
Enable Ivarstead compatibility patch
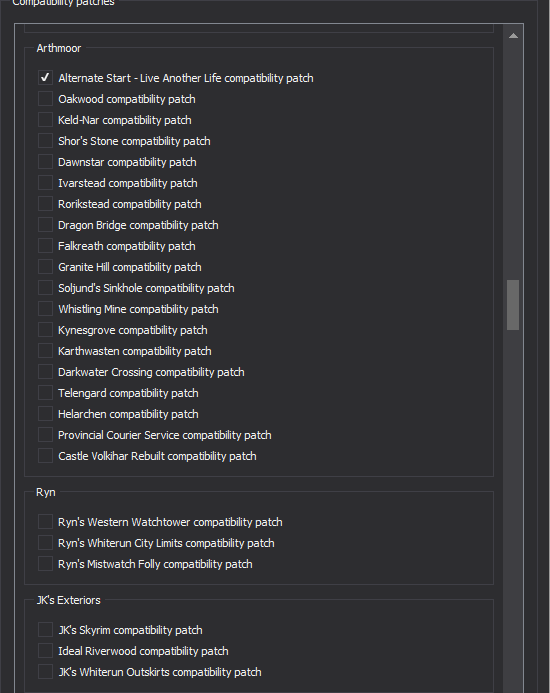click(45, 183)
